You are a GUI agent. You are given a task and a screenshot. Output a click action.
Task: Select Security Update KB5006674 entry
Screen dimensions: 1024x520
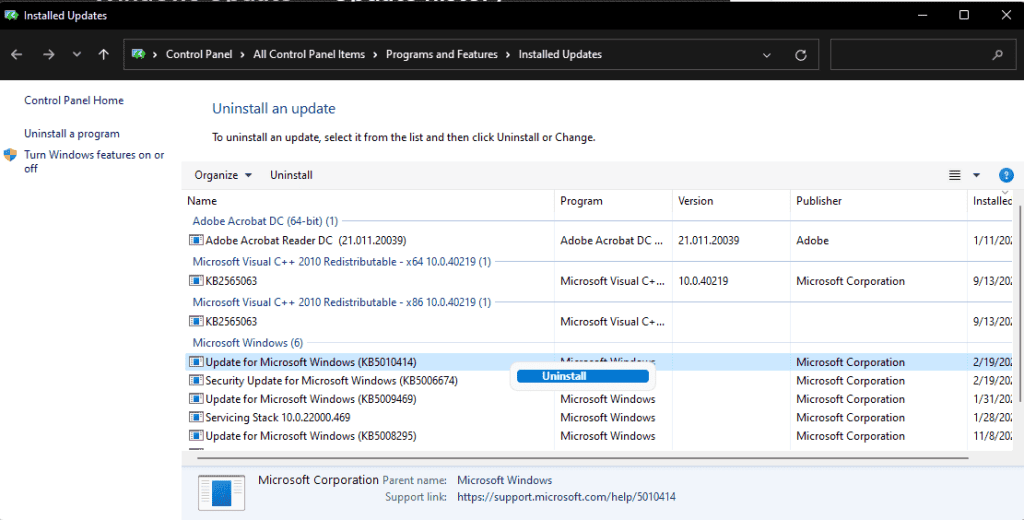330,381
